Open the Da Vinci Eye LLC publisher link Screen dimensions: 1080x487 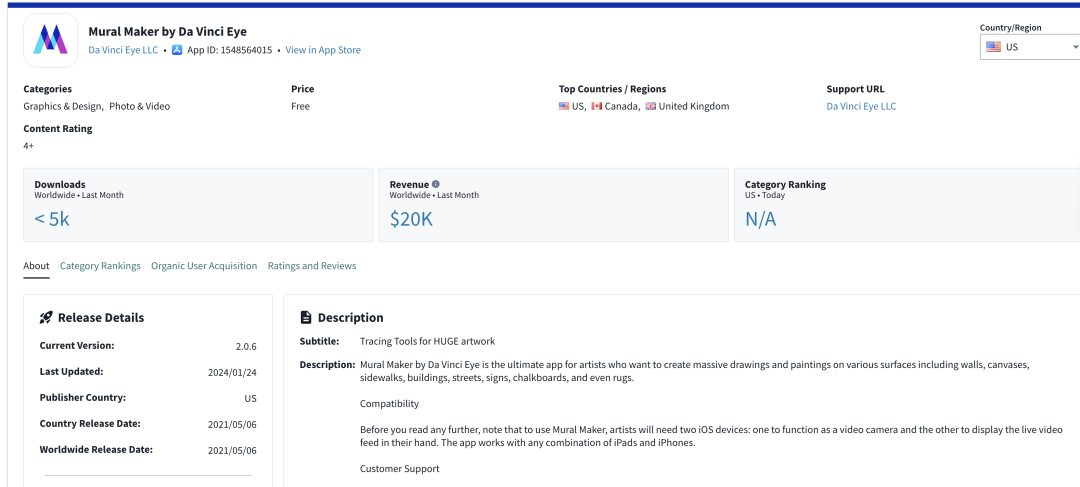(123, 50)
